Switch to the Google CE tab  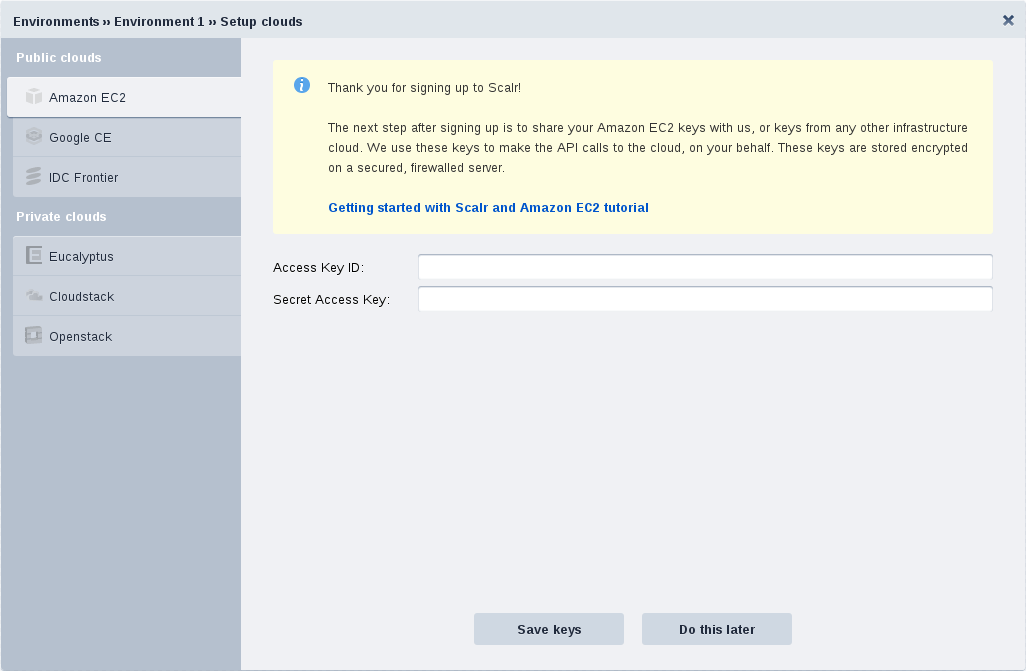127,137
